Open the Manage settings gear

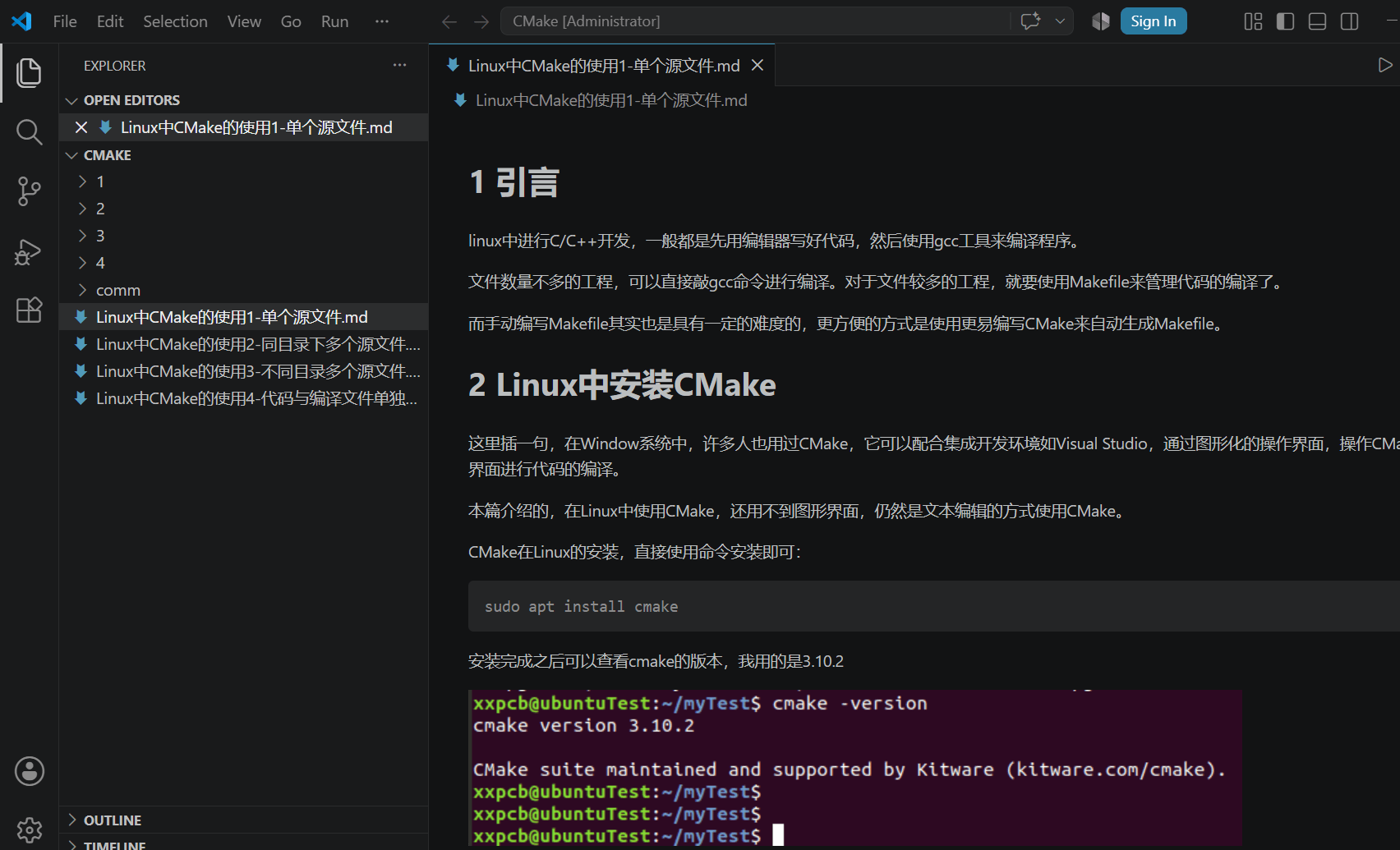[x=29, y=830]
